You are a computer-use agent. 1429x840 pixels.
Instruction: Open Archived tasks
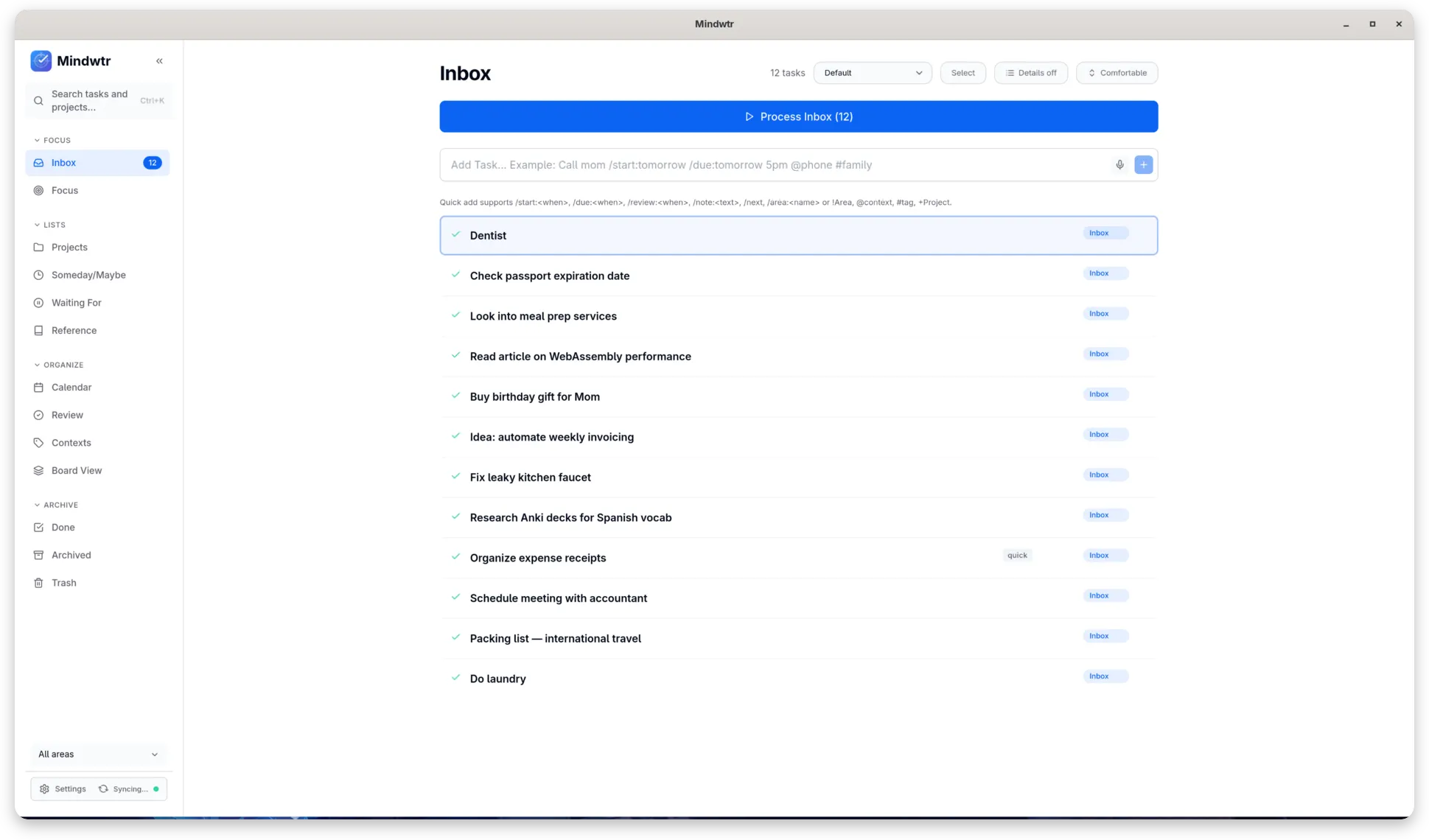(x=97, y=556)
